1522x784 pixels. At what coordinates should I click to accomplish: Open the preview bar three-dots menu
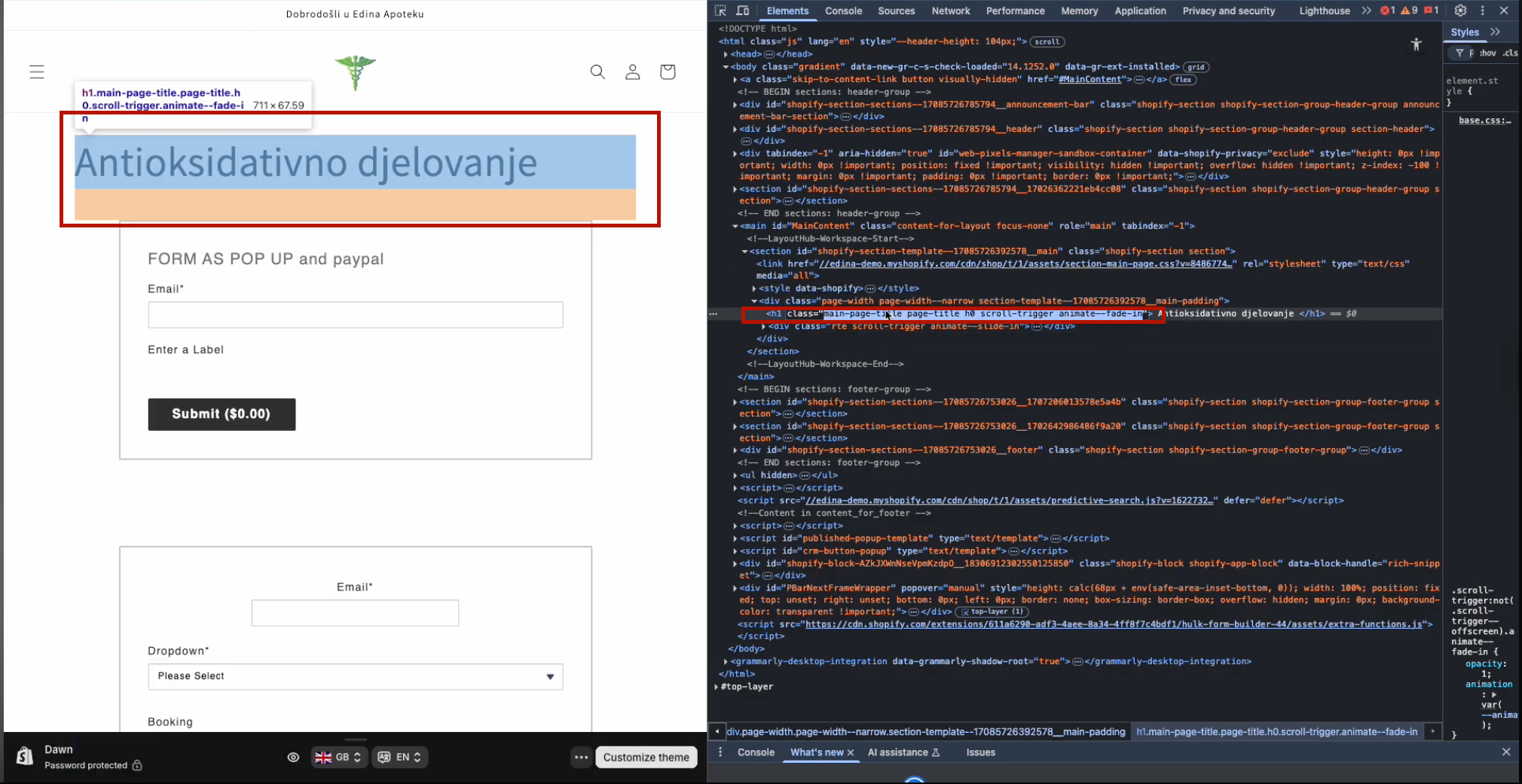tap(581, 757)
